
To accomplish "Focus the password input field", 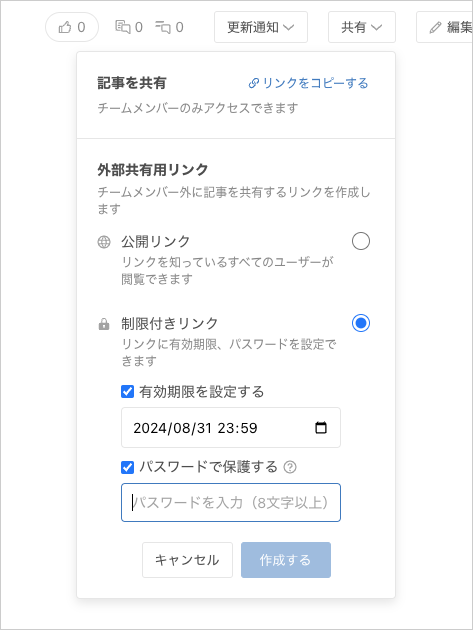I will 231,502.
